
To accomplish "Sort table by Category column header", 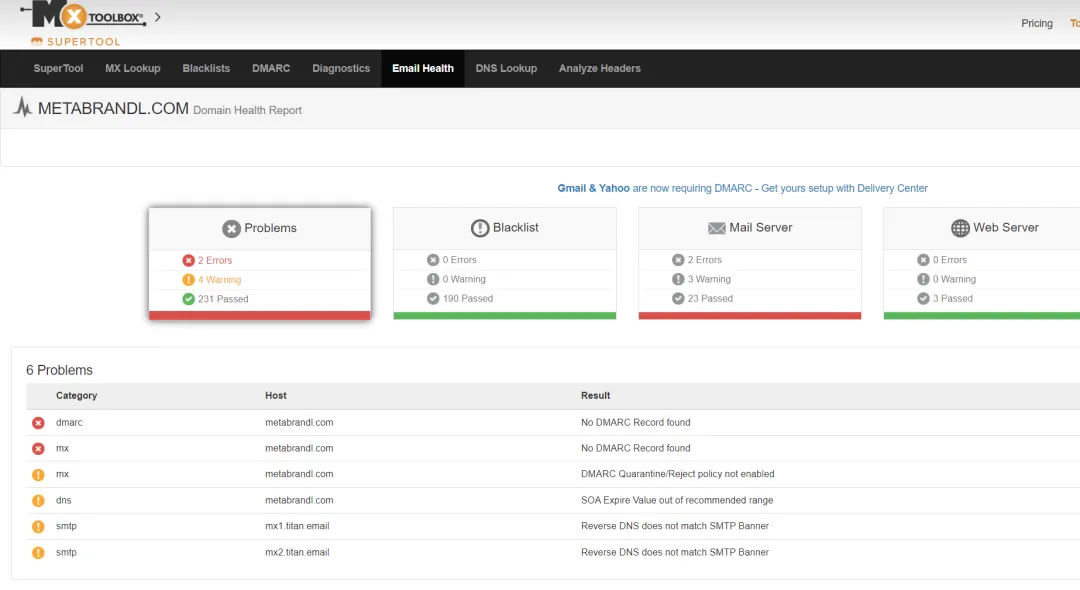I will (x=77, y=396).
